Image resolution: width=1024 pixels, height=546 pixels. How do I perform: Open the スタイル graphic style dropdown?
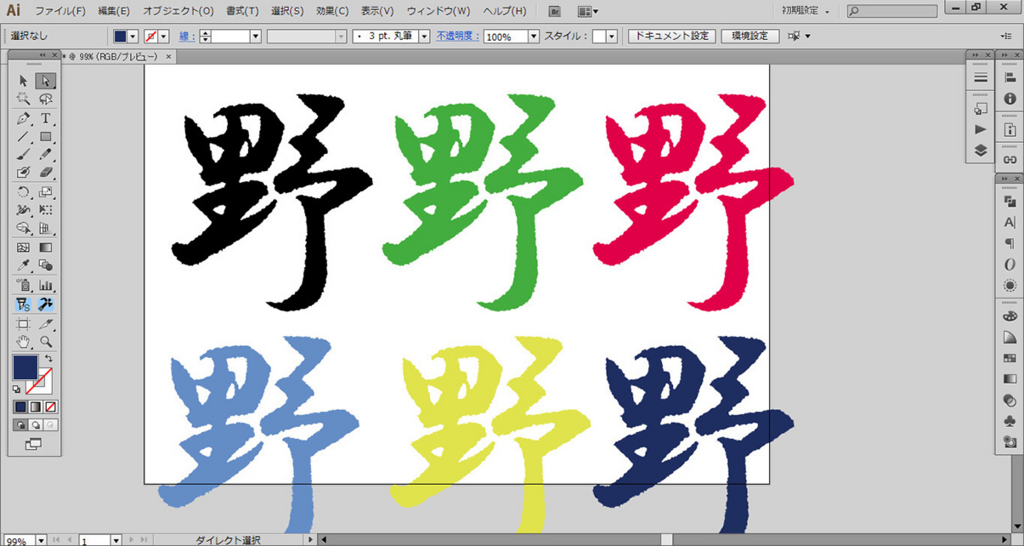(x=612, y=37)
